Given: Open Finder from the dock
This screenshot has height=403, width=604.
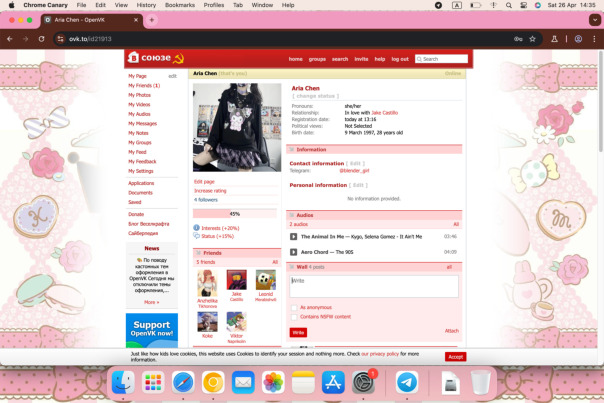Looking at the screenshot, I should click(123, 382).
